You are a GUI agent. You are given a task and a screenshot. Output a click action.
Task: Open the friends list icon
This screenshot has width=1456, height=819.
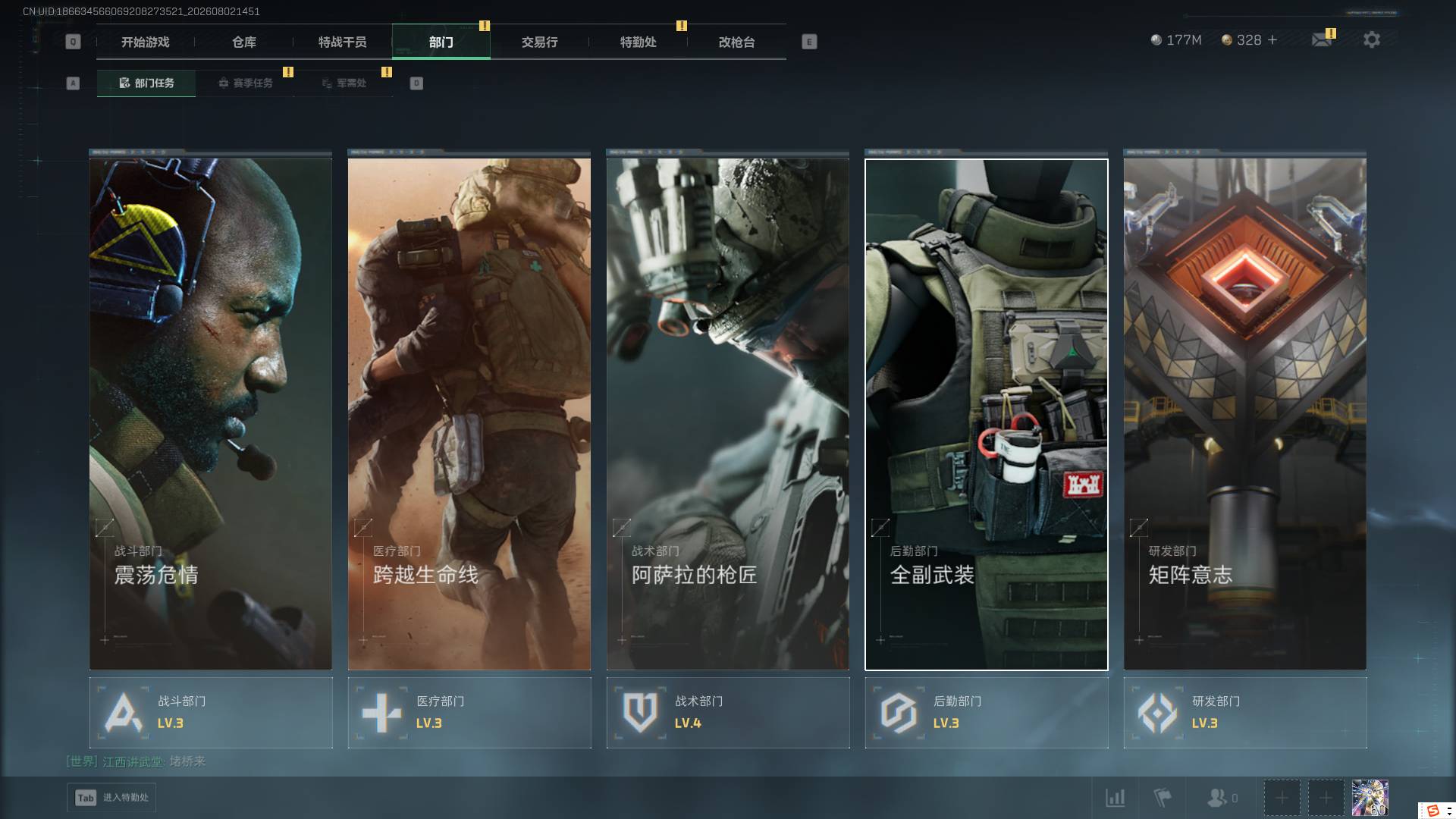click(x=1222, y=798)
